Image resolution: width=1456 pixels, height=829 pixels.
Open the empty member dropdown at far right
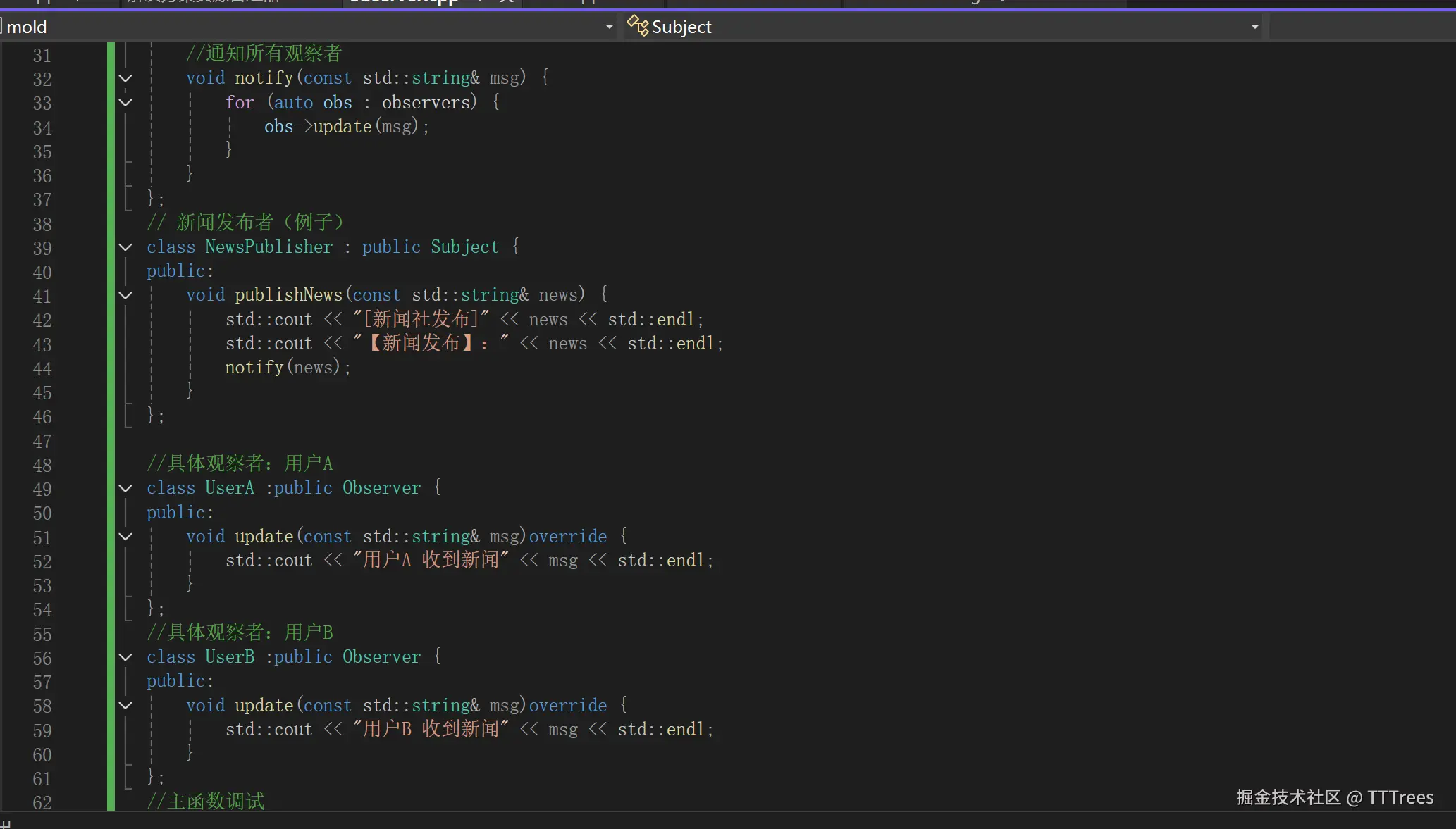click(1362, 27)
